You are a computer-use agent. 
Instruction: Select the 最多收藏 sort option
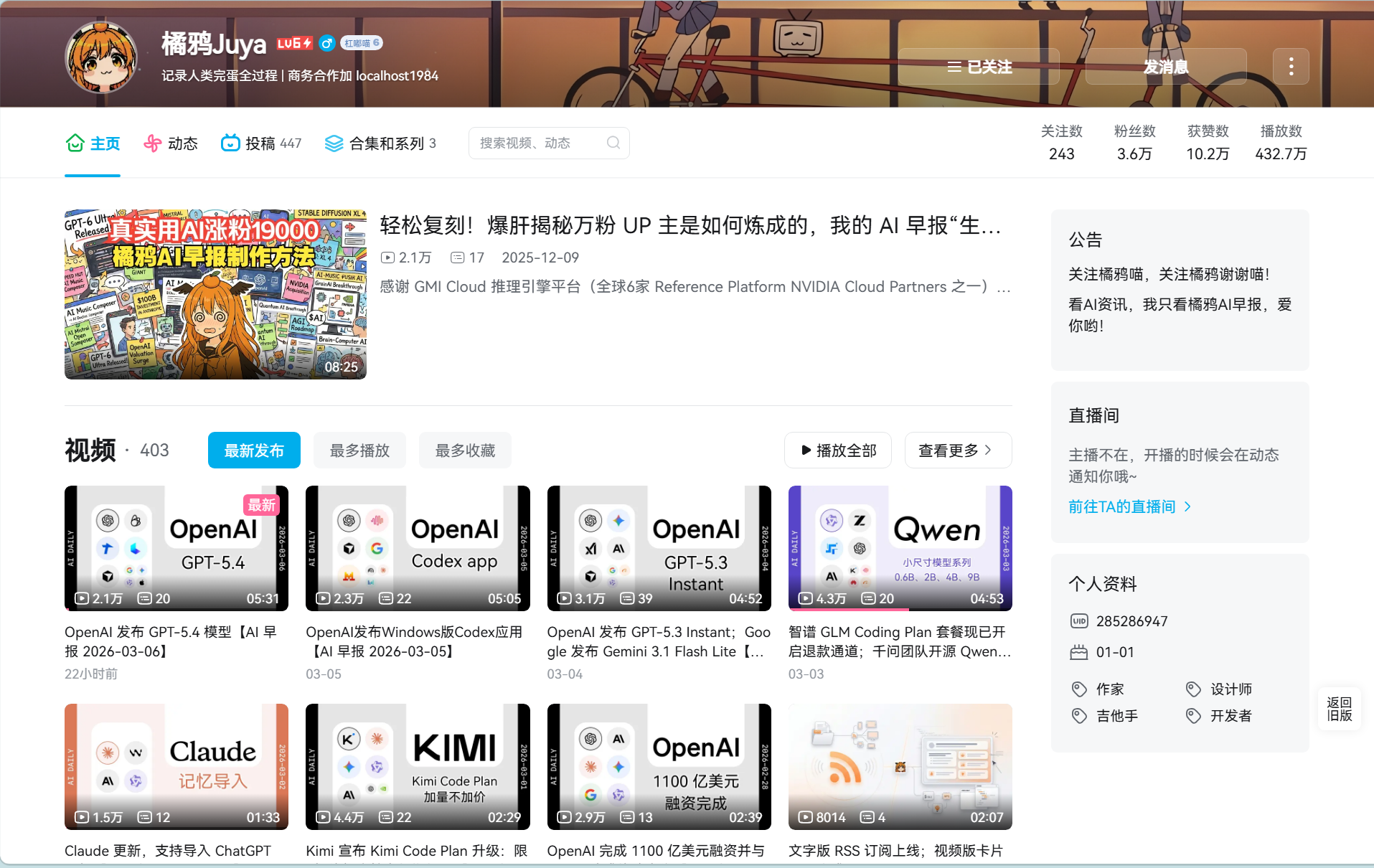[x=465, y=450]
